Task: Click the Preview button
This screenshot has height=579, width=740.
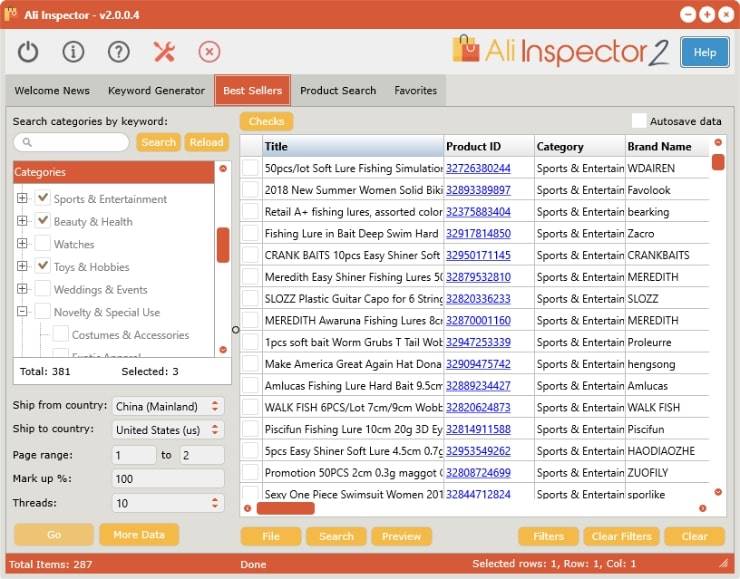Action: click(401, 537)
